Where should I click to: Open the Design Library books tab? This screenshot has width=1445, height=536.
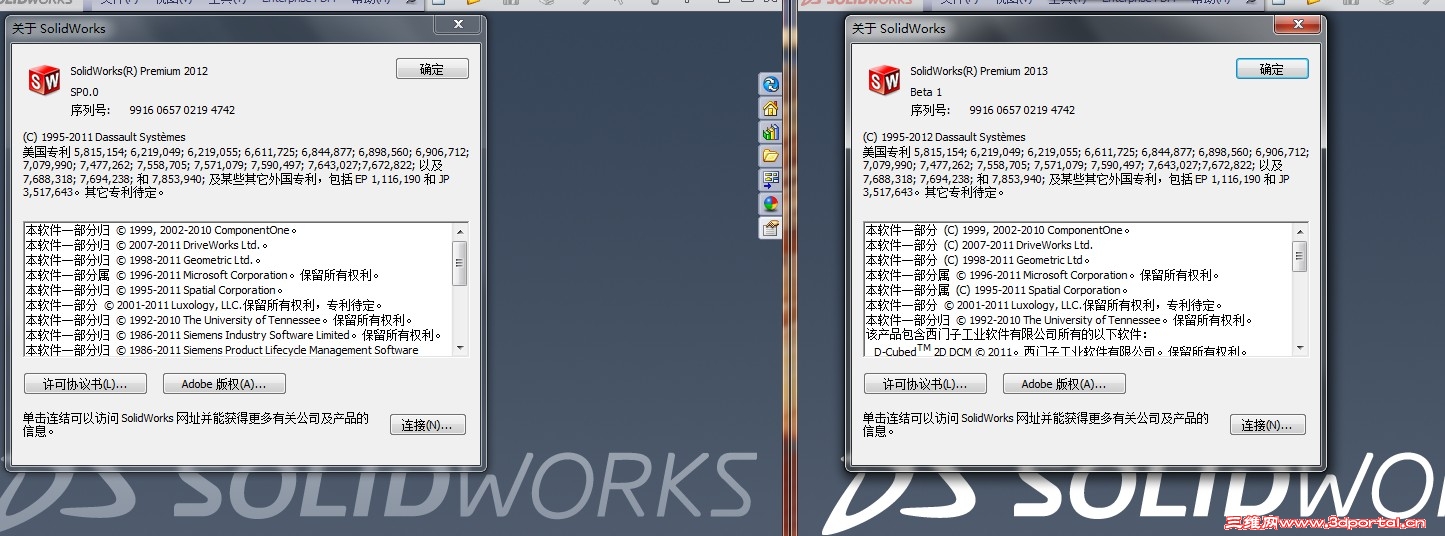770,132
